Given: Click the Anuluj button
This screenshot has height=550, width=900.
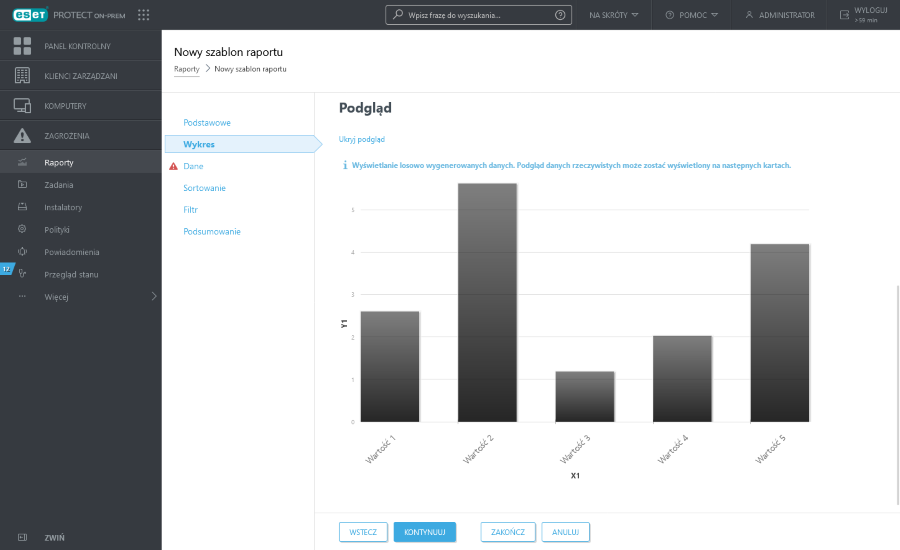Looking at the screenshot, I should tap(565, 532).
